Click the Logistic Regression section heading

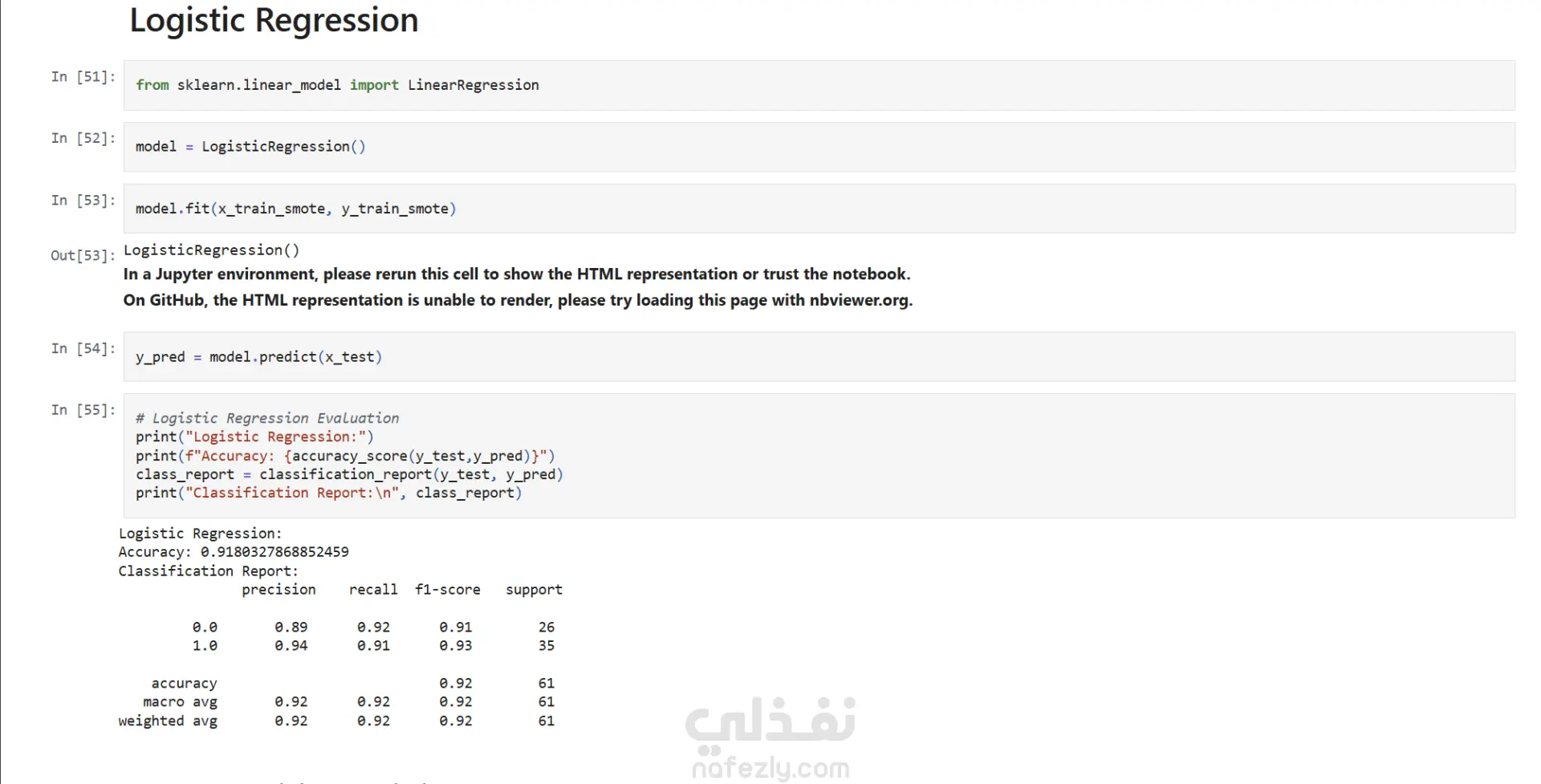[274, 21]
